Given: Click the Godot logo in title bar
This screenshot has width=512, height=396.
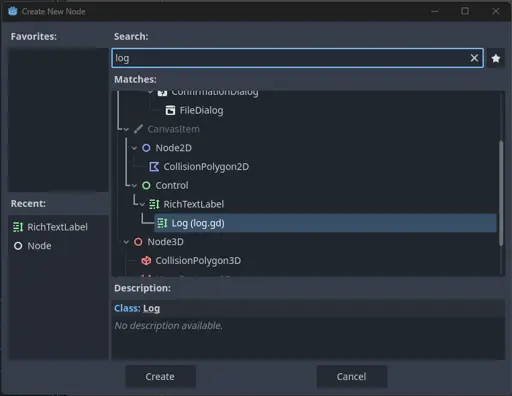Looking at the screenshot, I should [13, 11].
